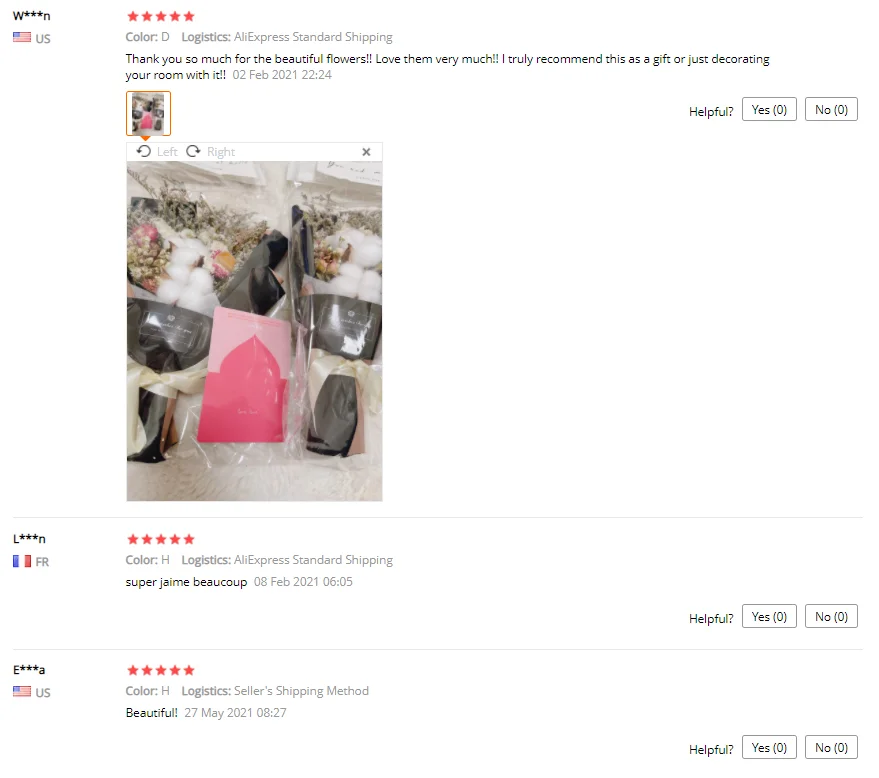The image size is (879, 778).
Task: Rotate the review photo right
Action: click(x=210, y=151)
